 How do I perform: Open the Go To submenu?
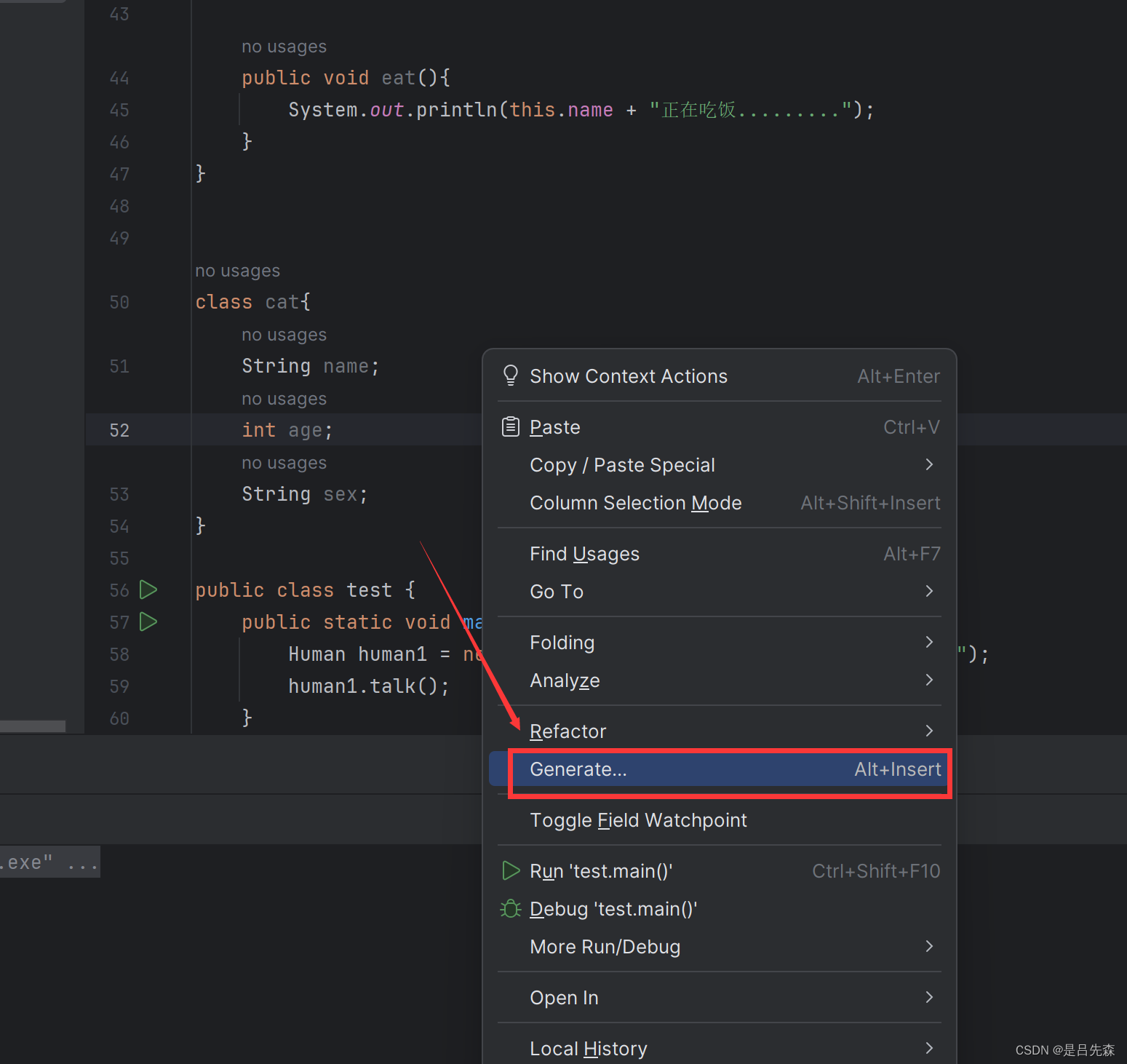point(720,592)
